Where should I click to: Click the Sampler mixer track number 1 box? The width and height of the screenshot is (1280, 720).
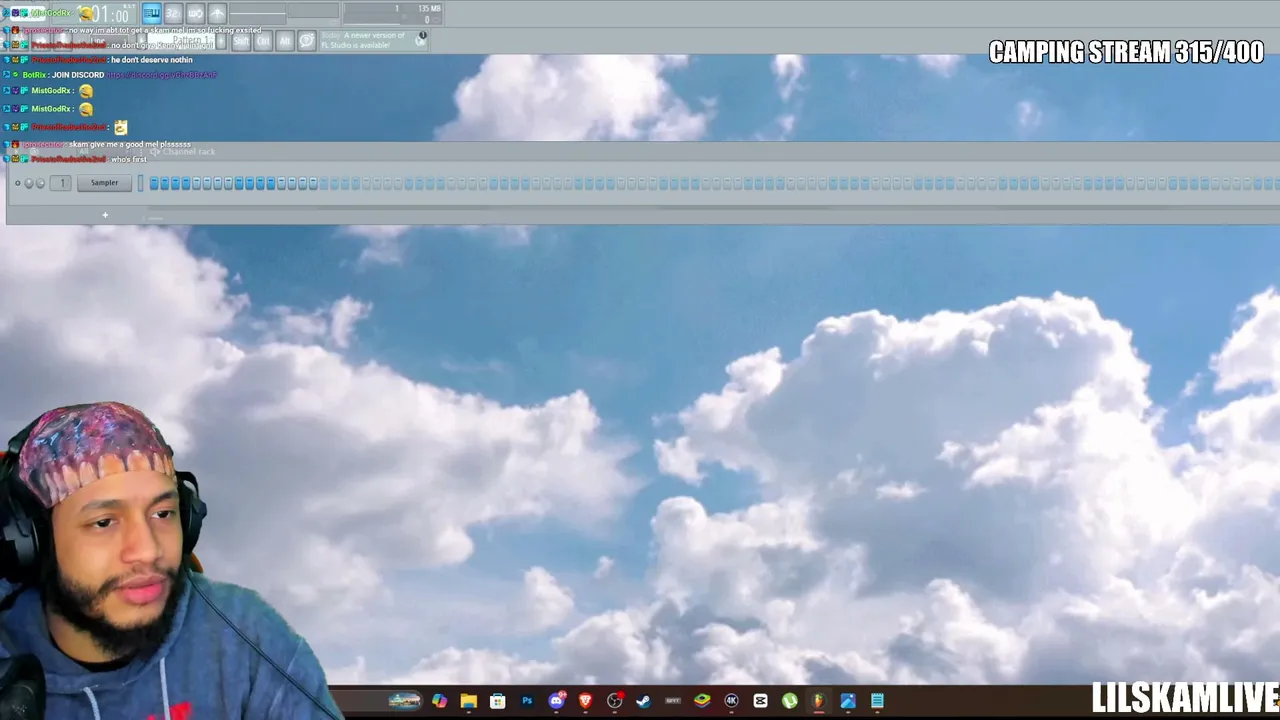[x=62, y=183]
